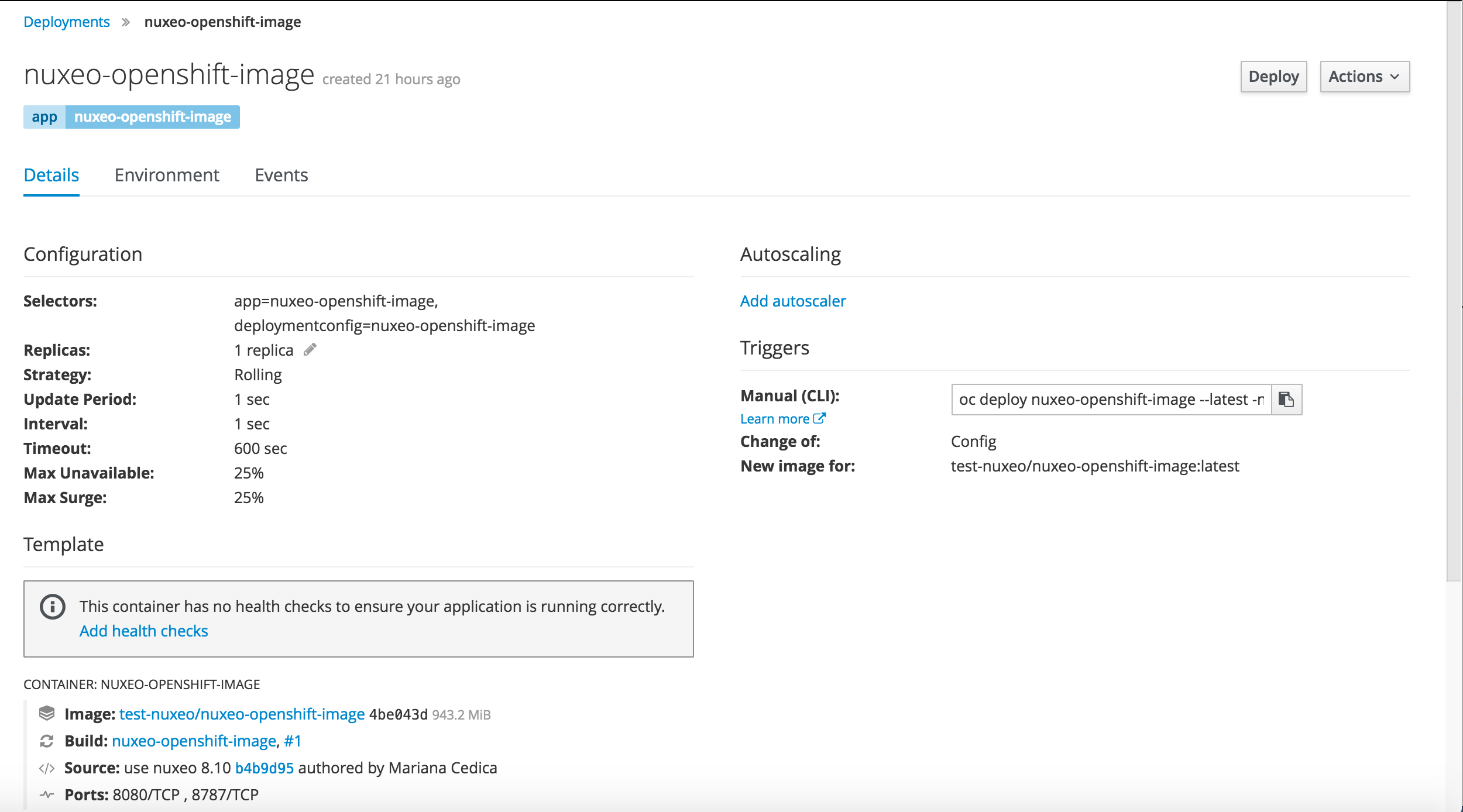This screenshot has height=812, width=1463.
Task: Click the Add health checks link
Action: [144, 631]
